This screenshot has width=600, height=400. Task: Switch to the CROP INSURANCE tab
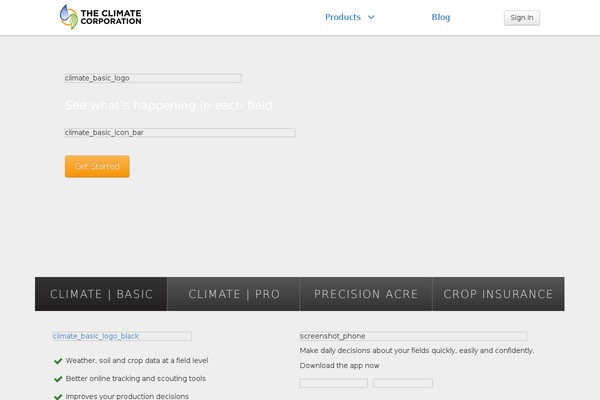pos(498,294)
